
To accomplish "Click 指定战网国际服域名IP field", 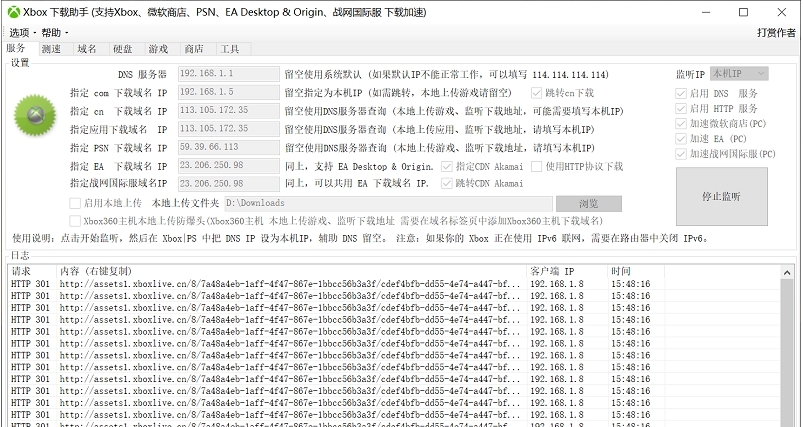I will tap(229, 183).
